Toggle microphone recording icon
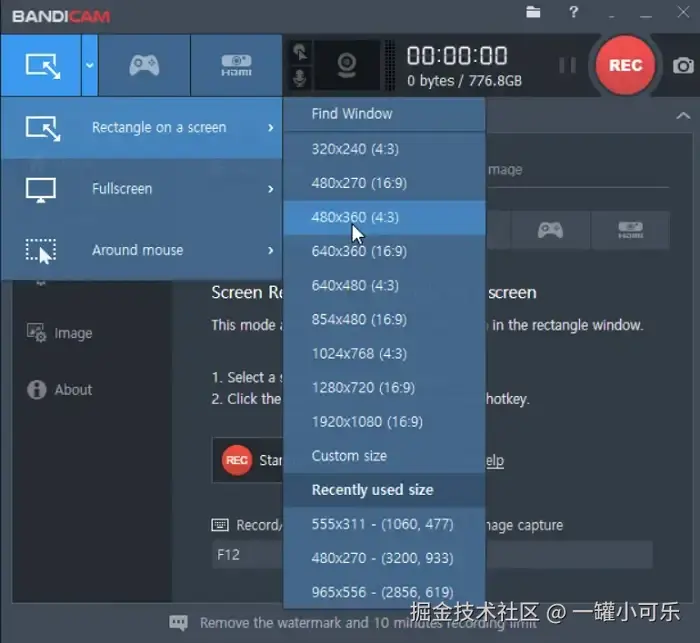 click(x=300, y=79)
